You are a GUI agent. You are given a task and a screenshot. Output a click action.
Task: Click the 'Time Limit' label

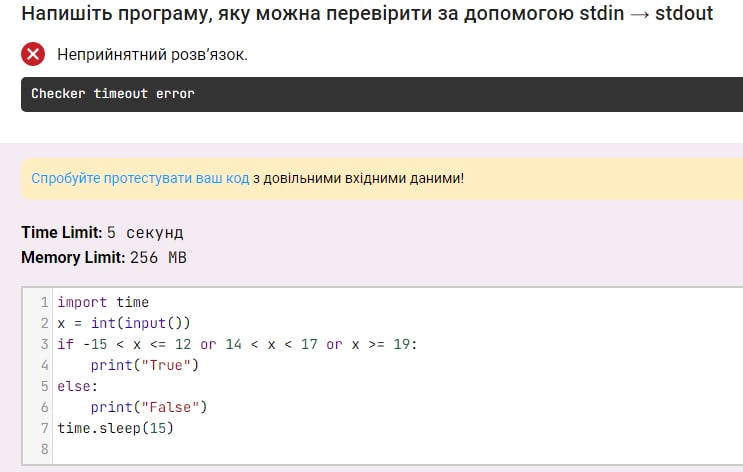tap(62, 232)
